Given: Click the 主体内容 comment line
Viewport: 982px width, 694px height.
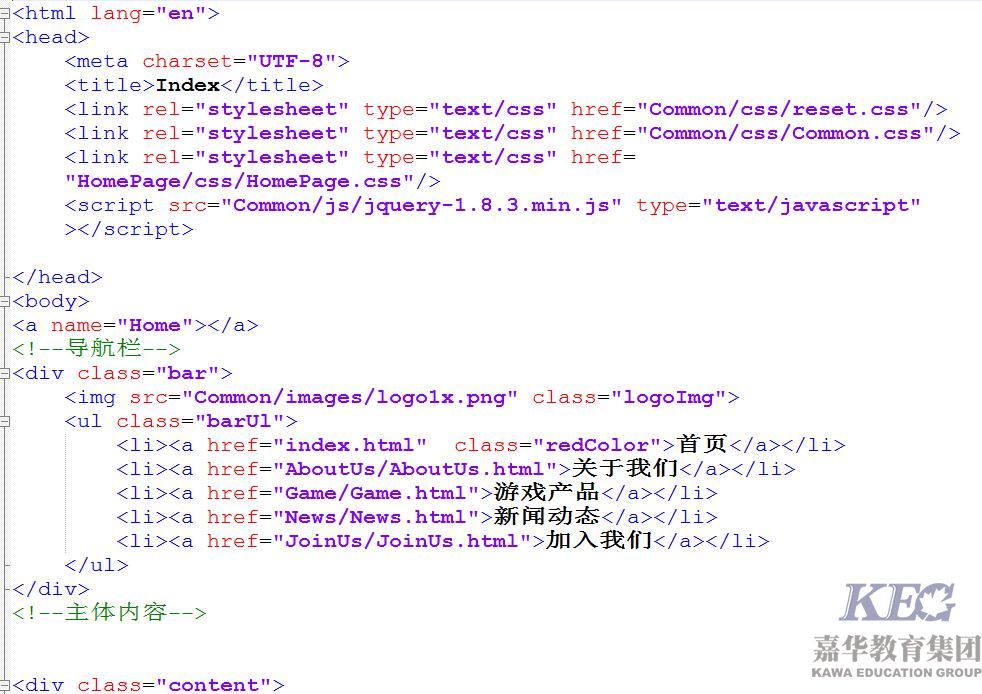Looking at the screenshot, I should [x=109, y=613].
